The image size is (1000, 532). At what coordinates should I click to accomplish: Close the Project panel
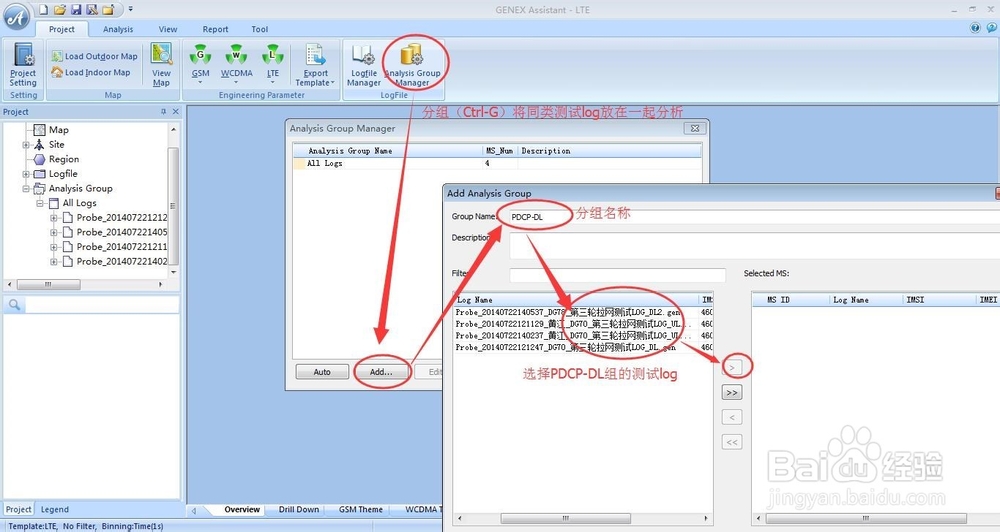(175, 112)
